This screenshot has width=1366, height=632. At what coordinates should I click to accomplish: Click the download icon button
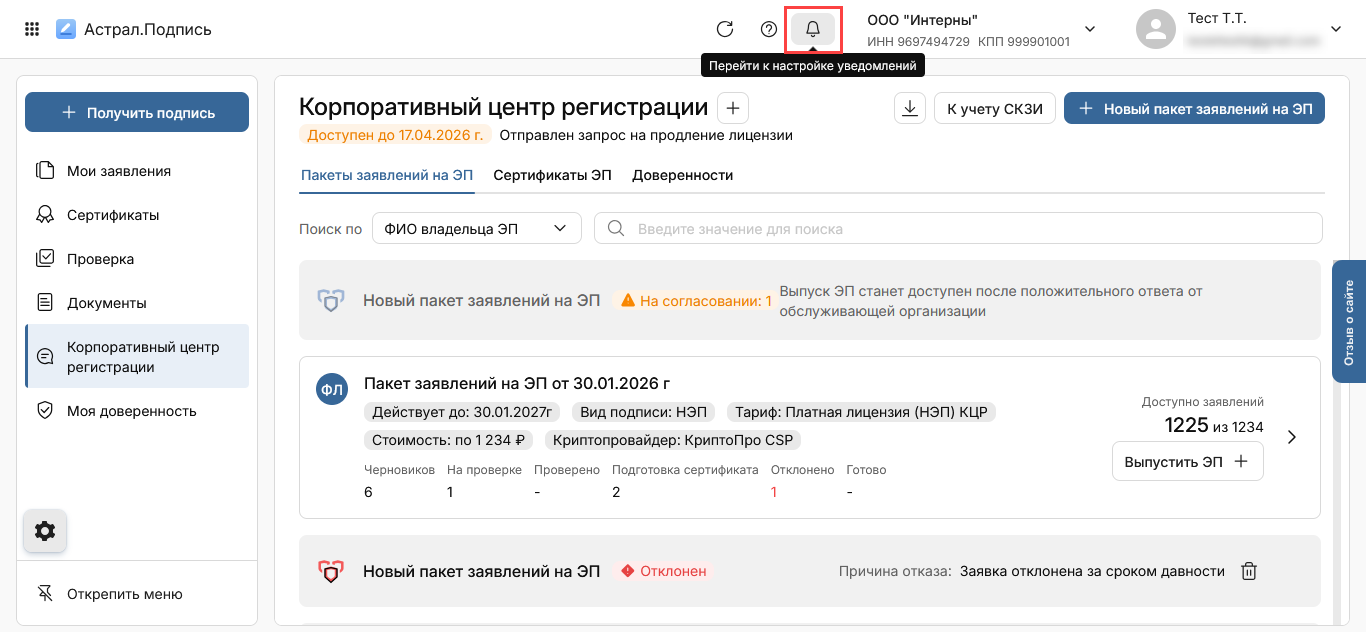910,109
